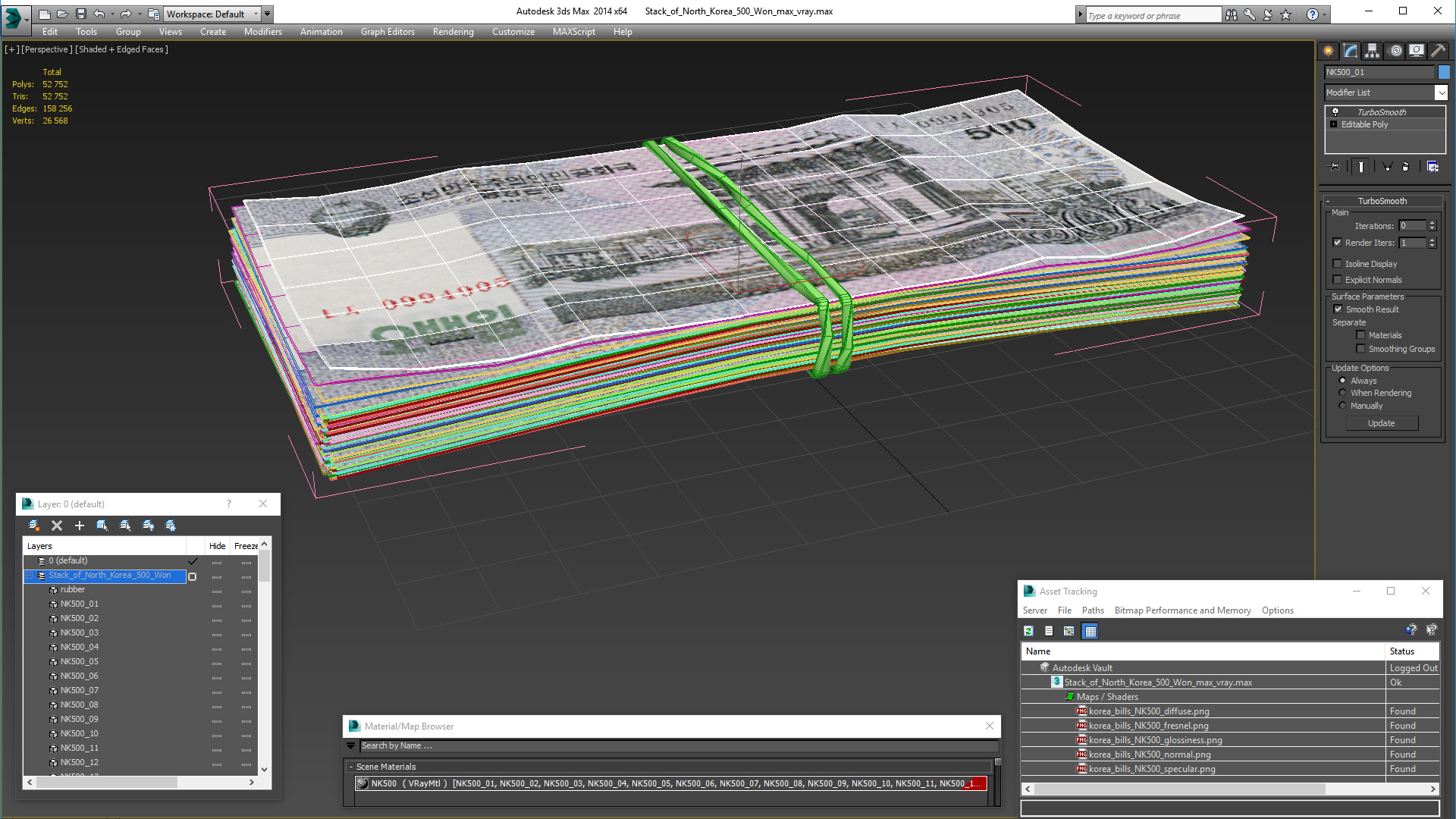This screenshot has width=1456, height=819.
Task: Click the star favorites icon
Action: (1286, 14)
